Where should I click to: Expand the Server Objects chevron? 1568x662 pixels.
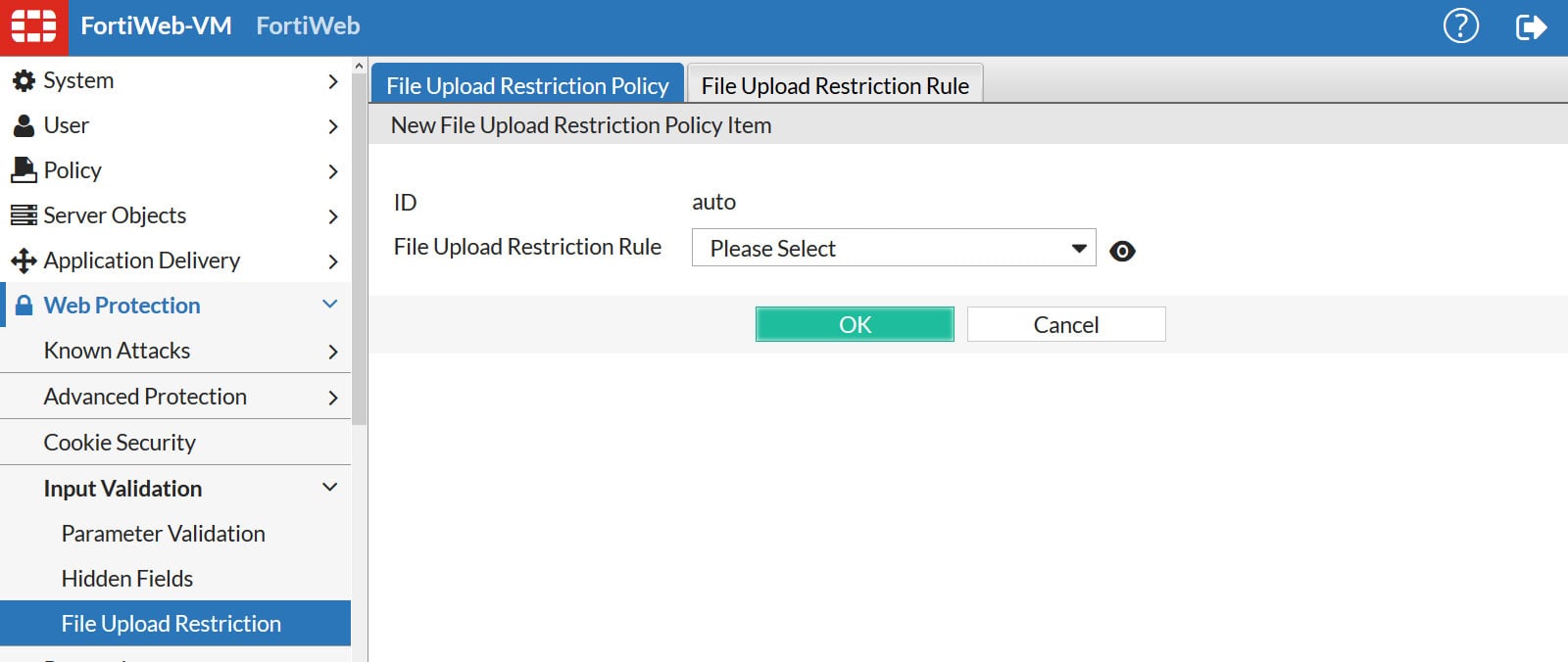pos(333,216)
